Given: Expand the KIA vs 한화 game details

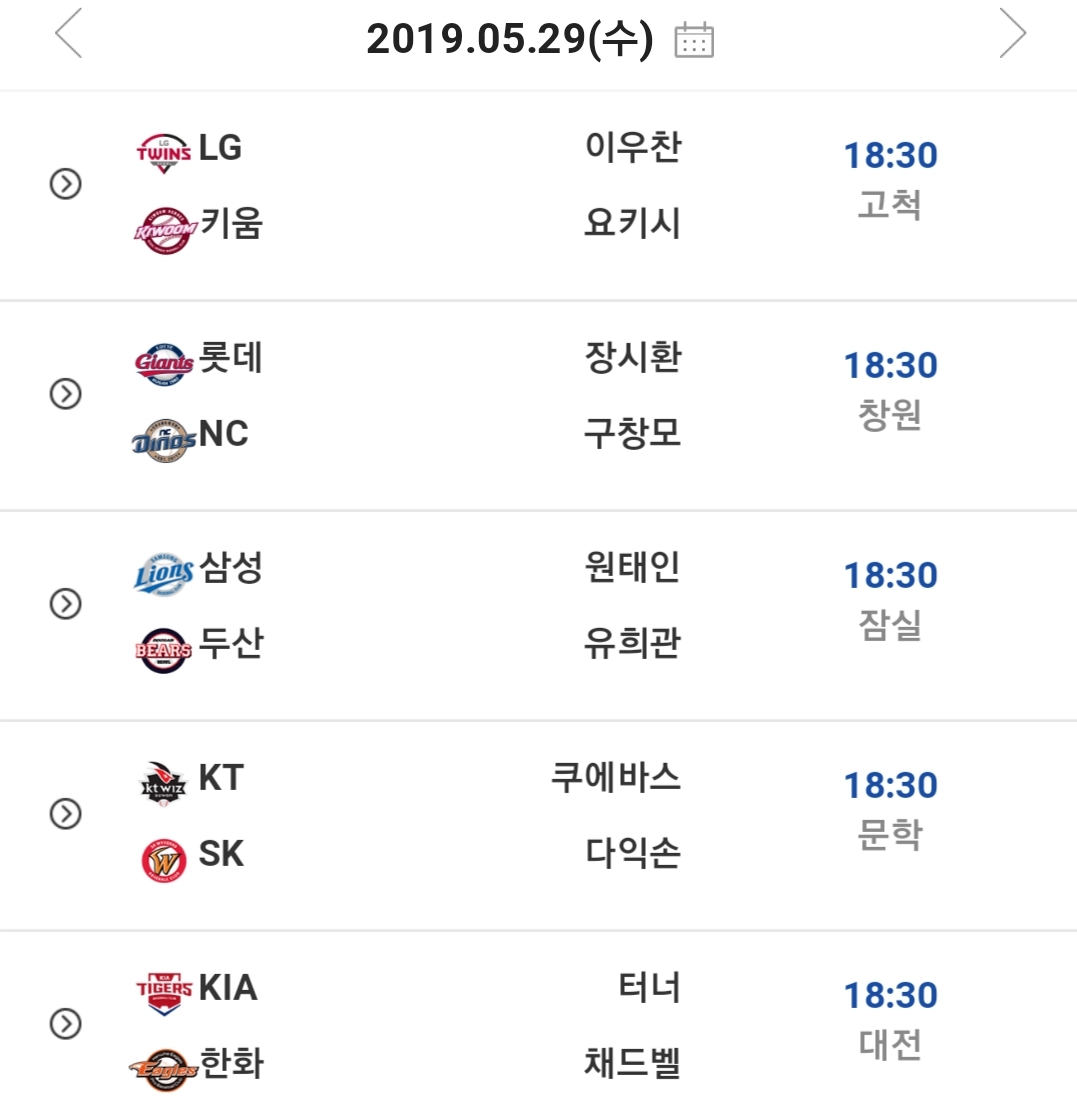Looking at the screenshot, I should (x=66, y=1024).
